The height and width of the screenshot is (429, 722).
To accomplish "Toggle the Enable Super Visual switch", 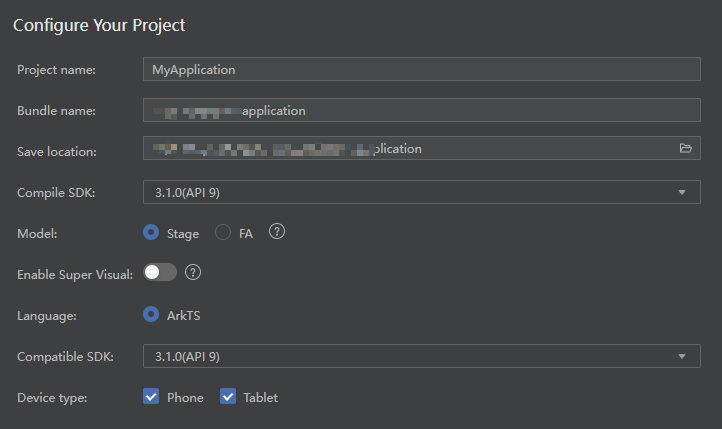I will 160,272.
